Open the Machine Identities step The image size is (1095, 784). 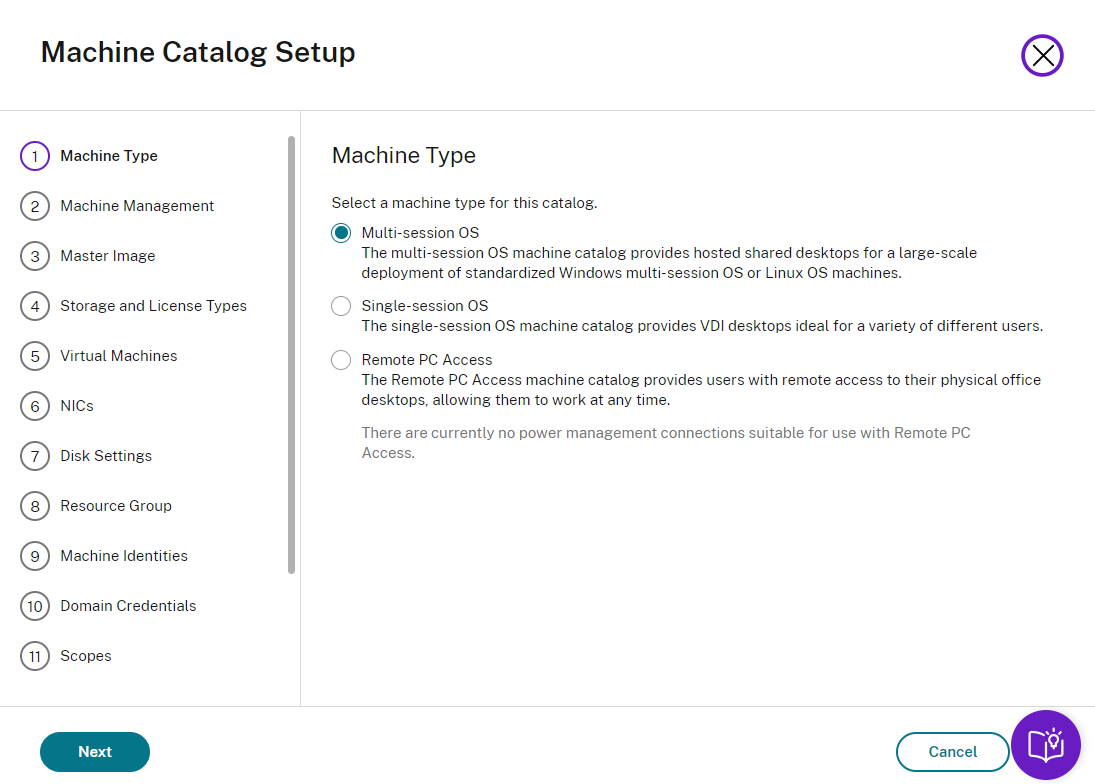[124, 556]
